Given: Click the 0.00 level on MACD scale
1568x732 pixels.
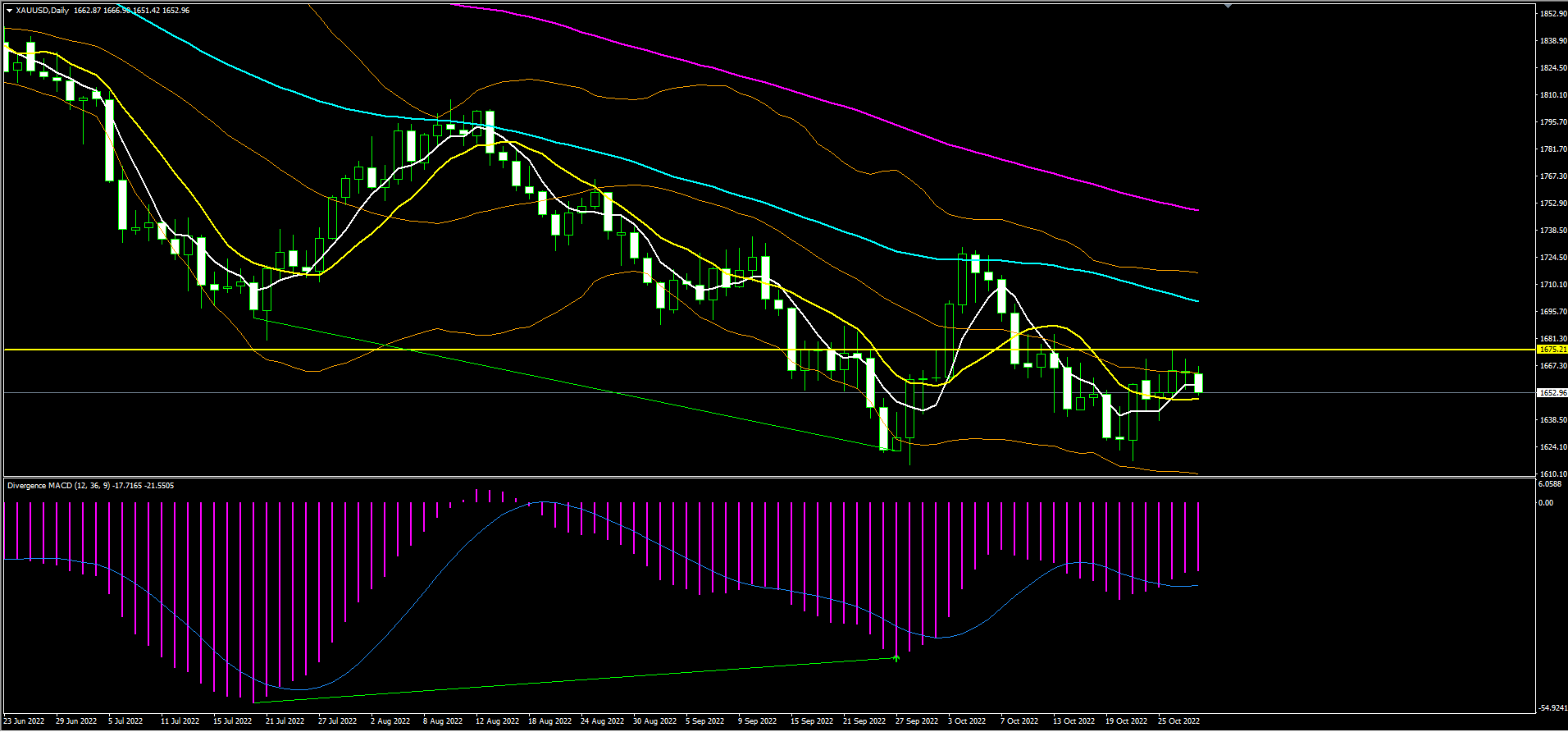Looking at the screenshot, I should 1545,503.
